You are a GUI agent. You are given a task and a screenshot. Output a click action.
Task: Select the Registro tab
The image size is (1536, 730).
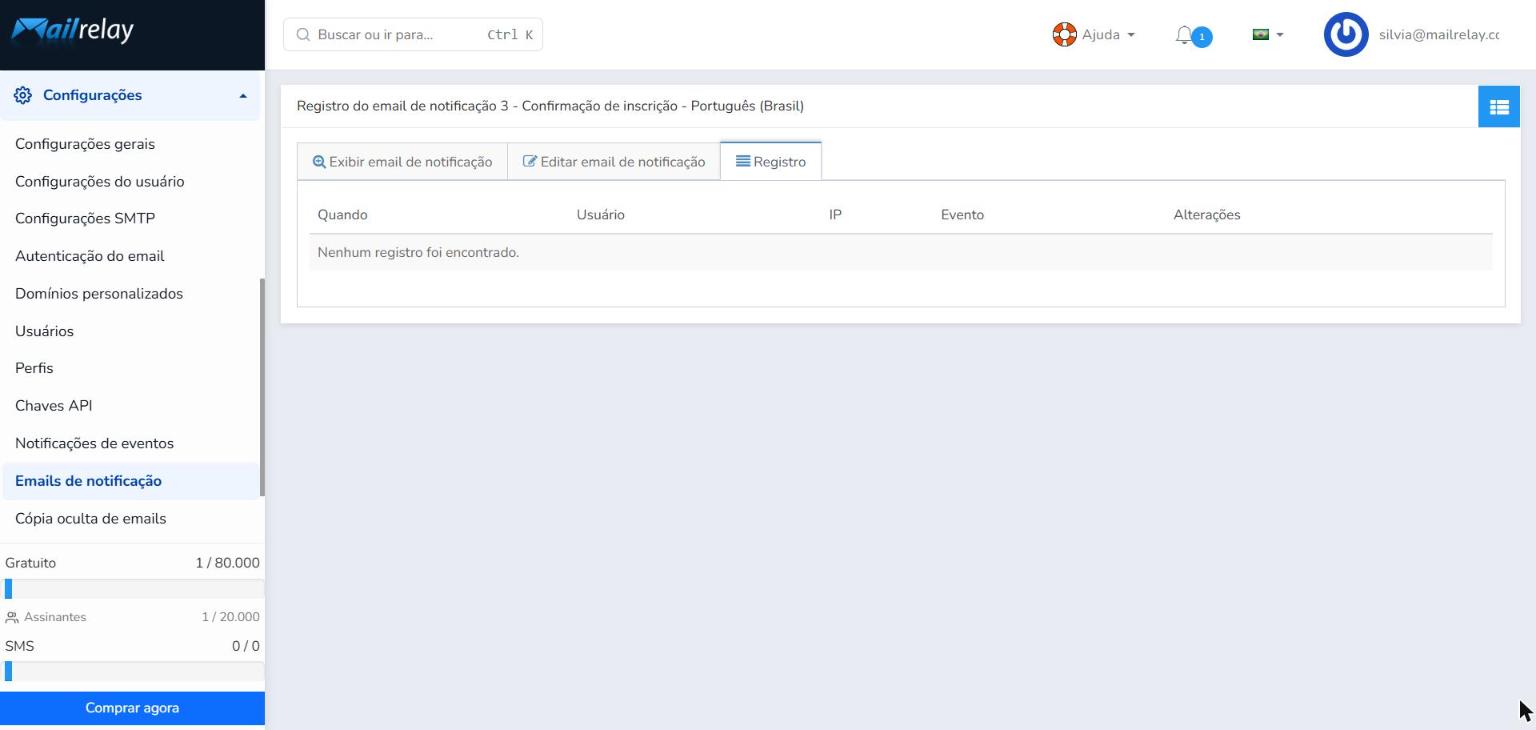(x=771, y=162)
